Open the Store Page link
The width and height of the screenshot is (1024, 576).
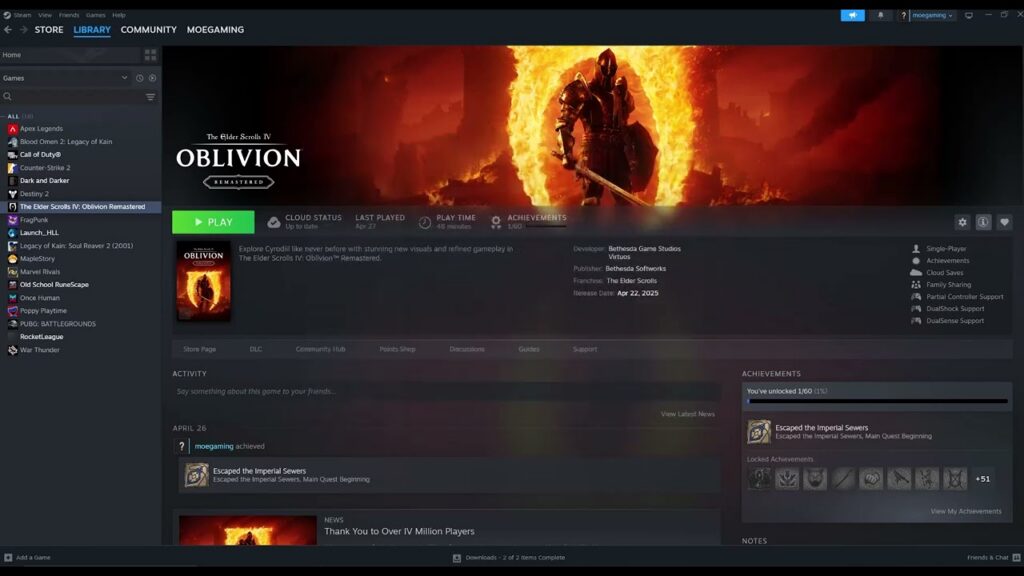coord(200,349)
